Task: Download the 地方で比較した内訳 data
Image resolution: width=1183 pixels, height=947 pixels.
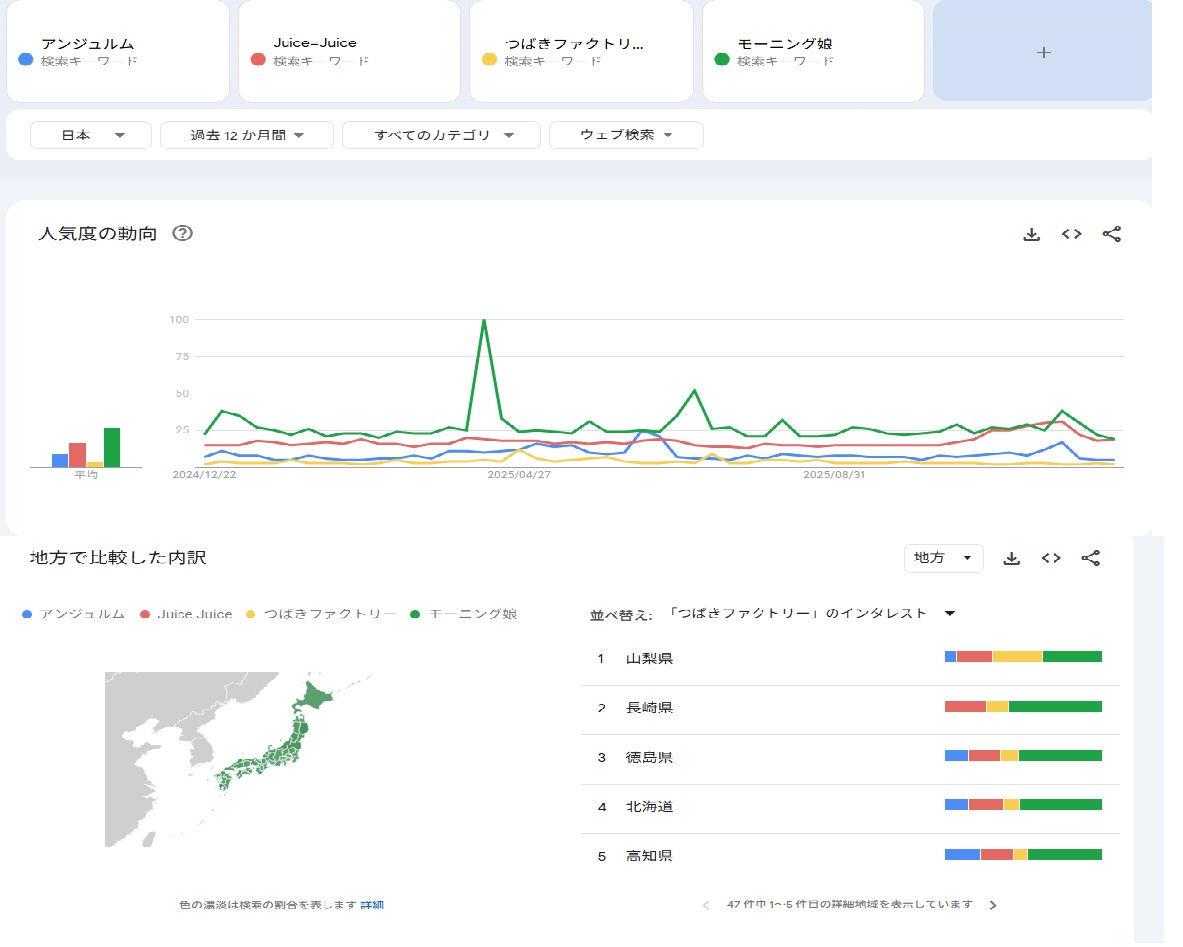Action: (x=1011, y=558)
